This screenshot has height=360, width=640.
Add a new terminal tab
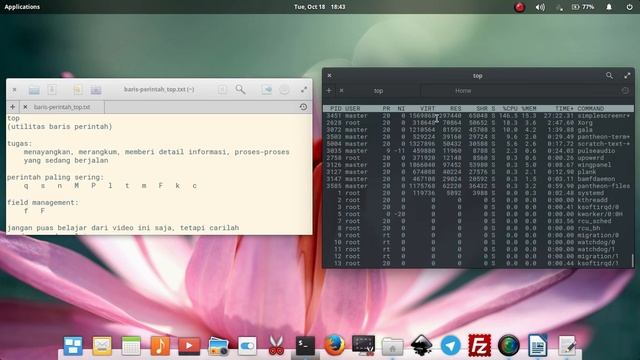point(329,91)
